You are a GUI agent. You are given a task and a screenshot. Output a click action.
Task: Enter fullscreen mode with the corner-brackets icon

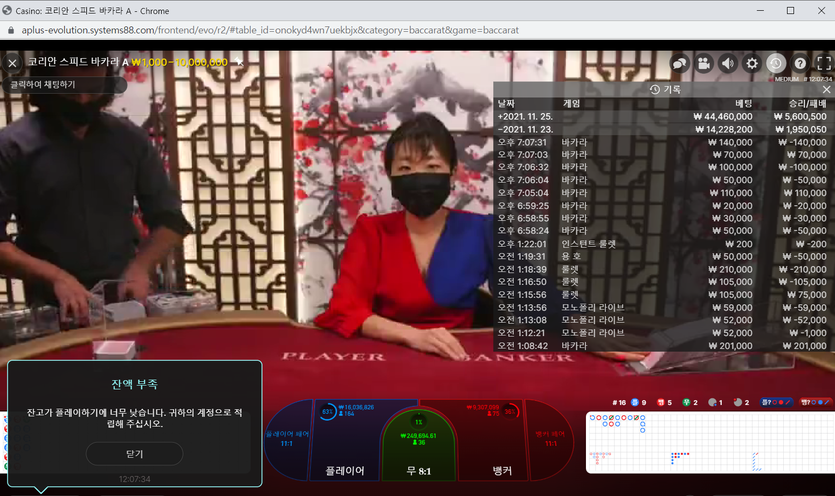[824, 64]
